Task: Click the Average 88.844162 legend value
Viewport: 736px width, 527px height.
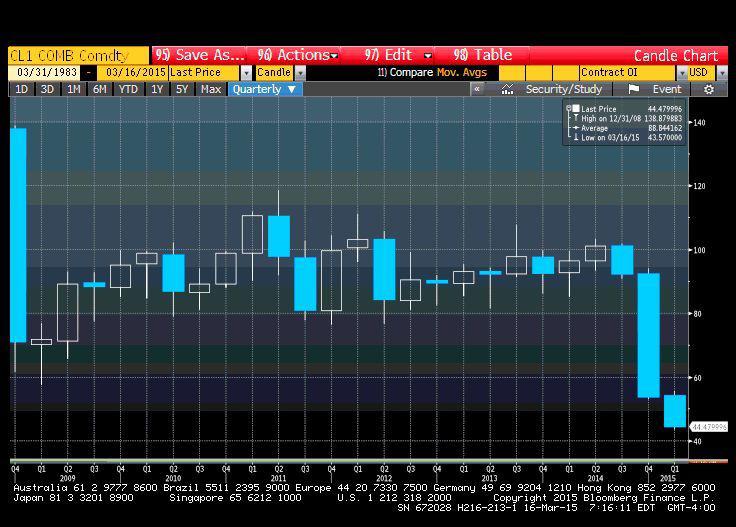Action: pos(665,128)
